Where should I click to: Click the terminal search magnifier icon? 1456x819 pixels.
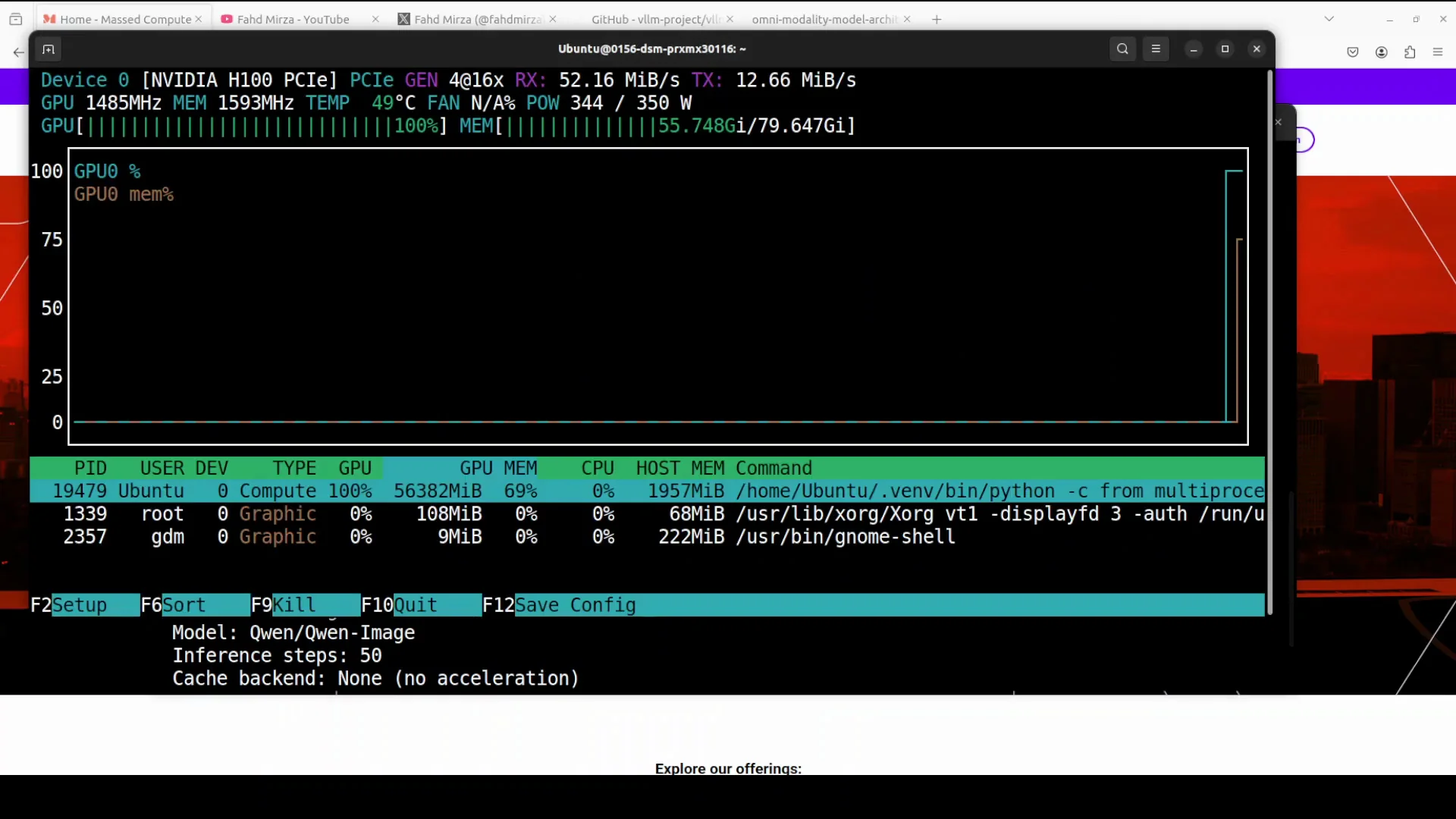[1122, 49]
